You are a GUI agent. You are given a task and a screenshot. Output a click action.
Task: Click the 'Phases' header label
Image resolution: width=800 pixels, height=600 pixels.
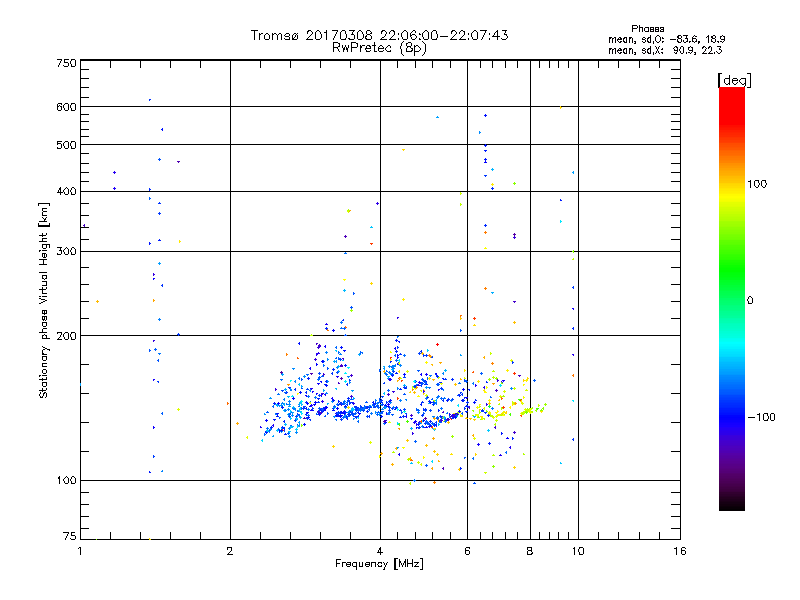(x=647, y=29)
